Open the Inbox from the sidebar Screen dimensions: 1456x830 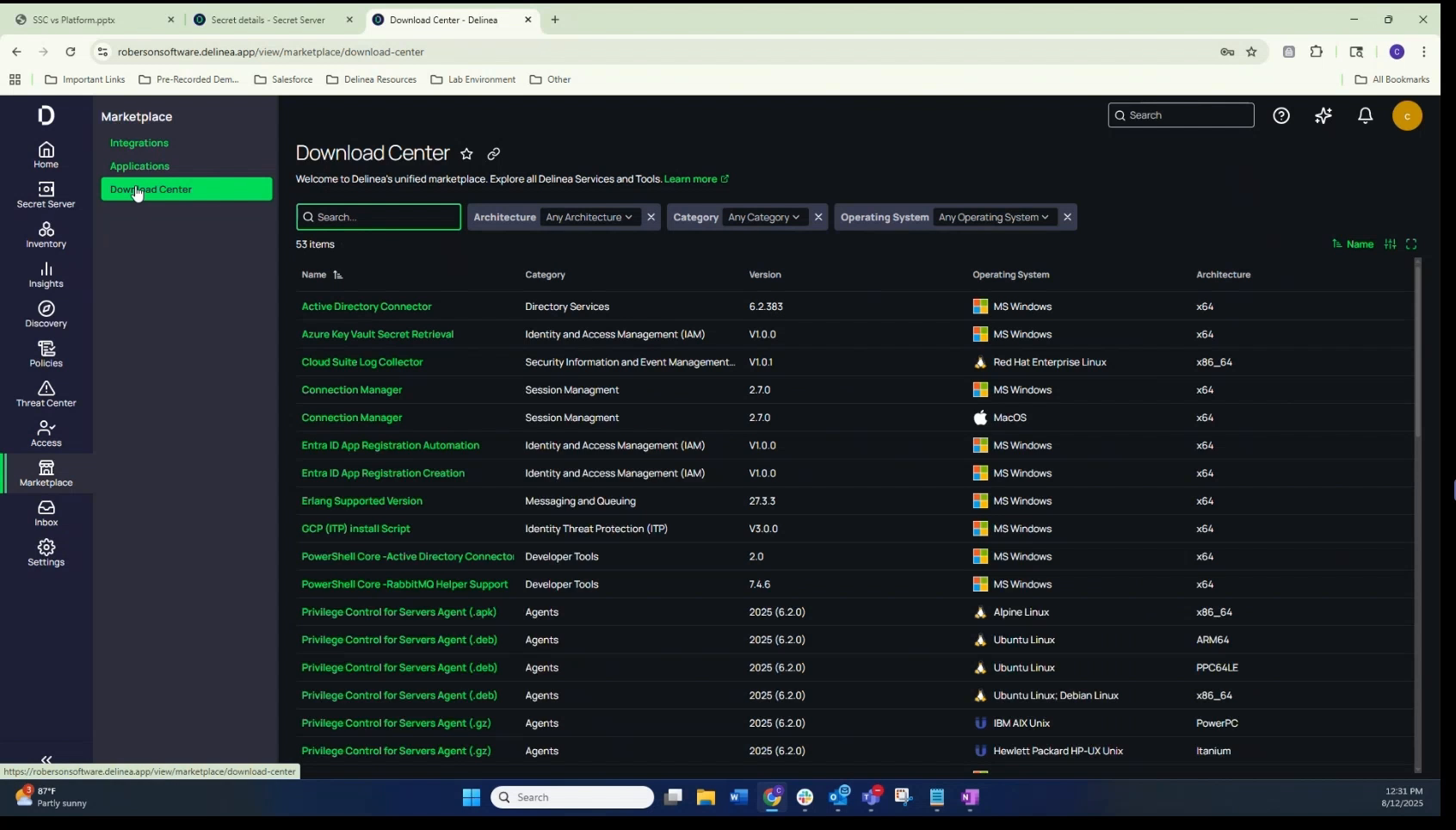pyautogui.click(x=46, y=513)
